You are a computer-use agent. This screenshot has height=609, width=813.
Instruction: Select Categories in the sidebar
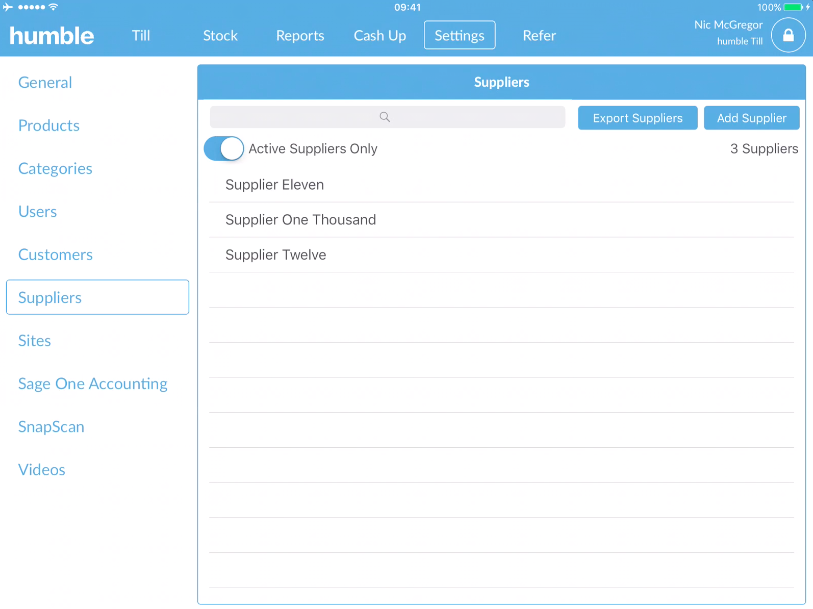[55, 168]
